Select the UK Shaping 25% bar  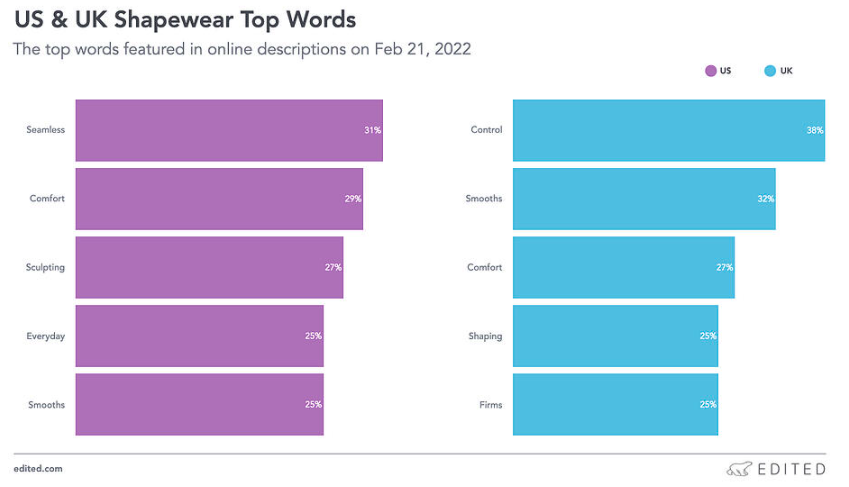coord(615,336)
